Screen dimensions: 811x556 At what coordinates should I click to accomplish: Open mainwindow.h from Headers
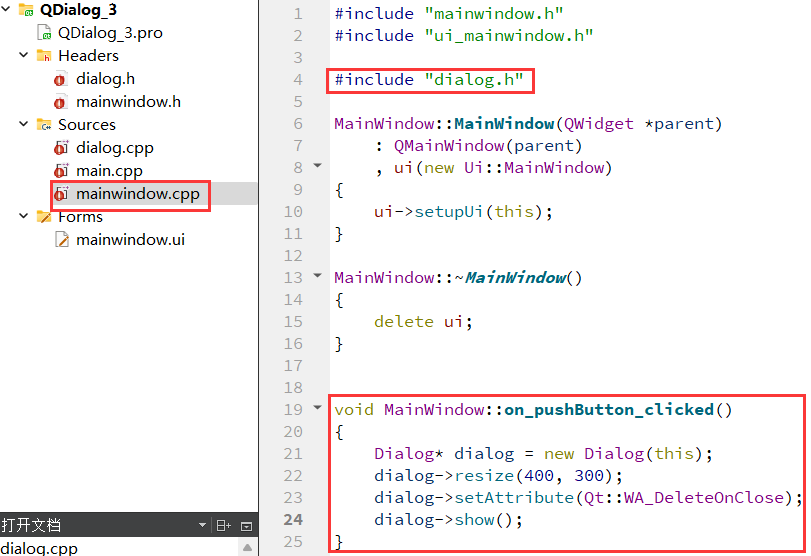pos(129,102)
